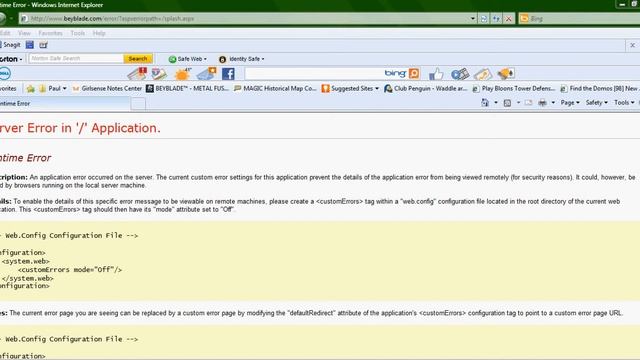Open the Facebook toolbar icon
The width and height of the screenshot is (640, 360).
point(228,74)
